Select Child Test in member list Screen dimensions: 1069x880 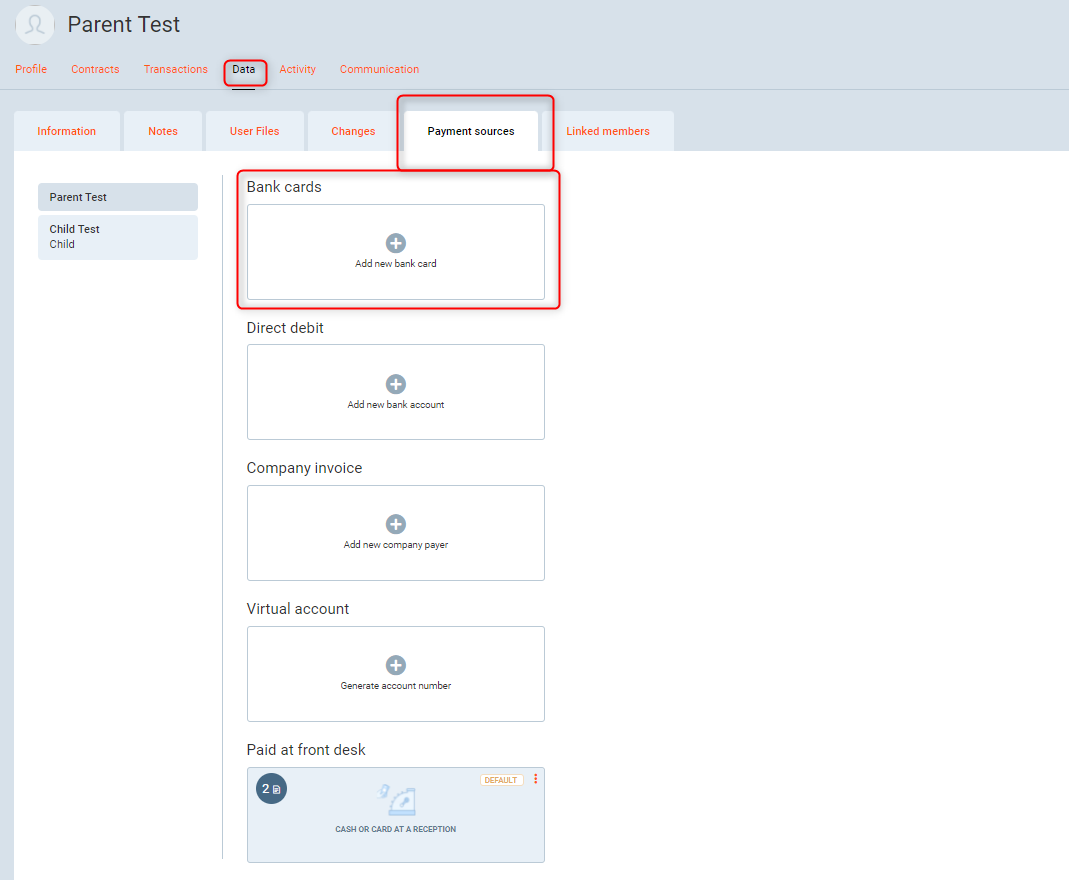click(x=117, y=237)
